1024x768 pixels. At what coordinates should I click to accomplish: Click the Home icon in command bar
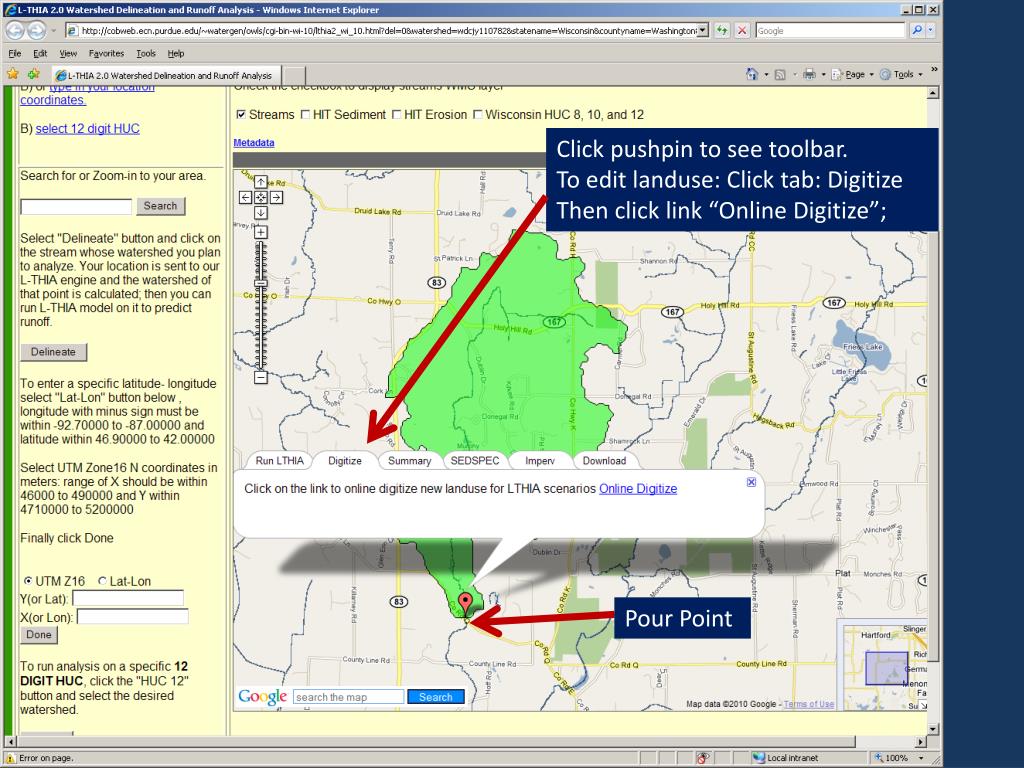[752, 74]
